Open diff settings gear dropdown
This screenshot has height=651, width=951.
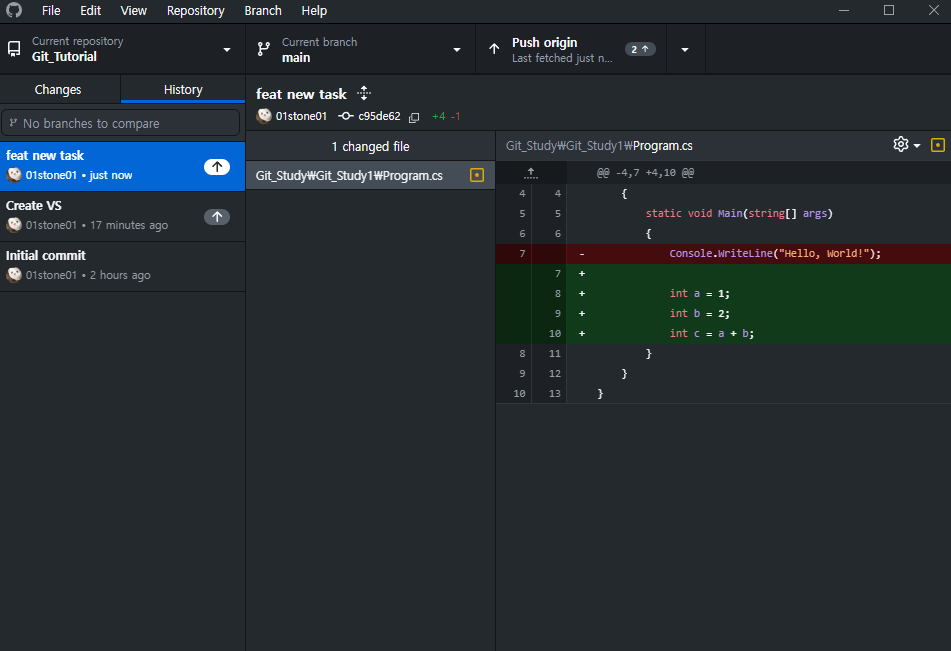click(x=907, y=145)
